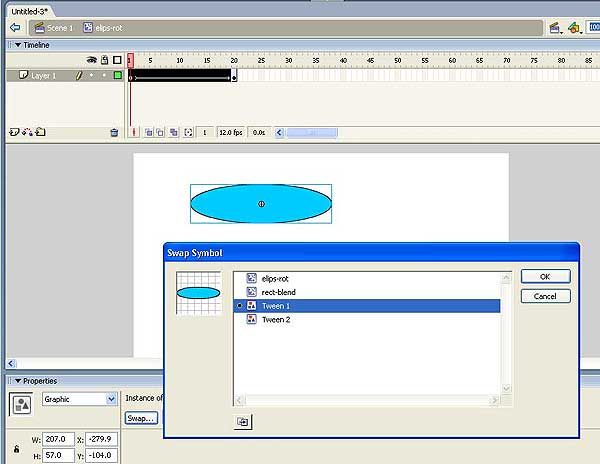
Task: Toggle the outline color square on Layer 1
Action: tap(117, 75)
